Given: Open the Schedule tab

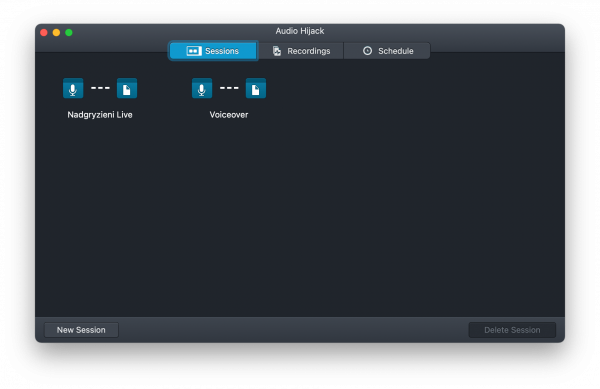Looking at the screenshot, I should [387, 51].
